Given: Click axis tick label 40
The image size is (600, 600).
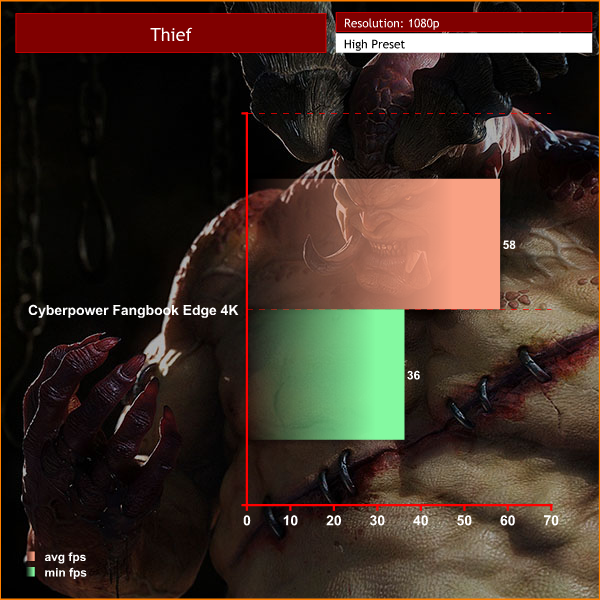Looking at the screenshot, I should click(421, 520).
